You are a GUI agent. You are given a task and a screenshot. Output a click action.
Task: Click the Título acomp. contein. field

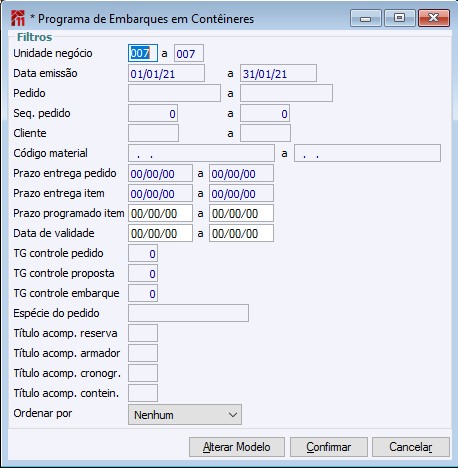[143, 393]
